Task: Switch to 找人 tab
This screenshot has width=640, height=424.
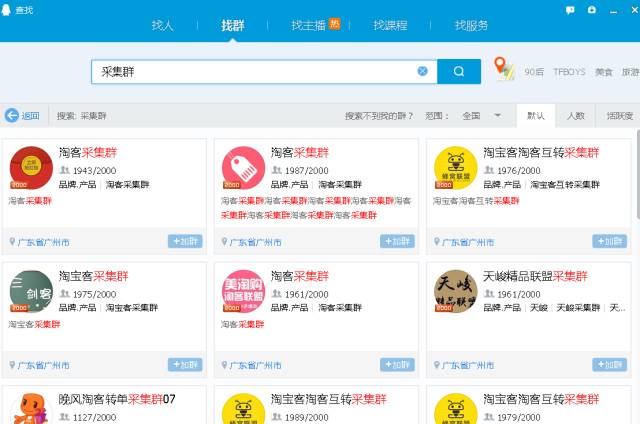Action: coord(162,25)
